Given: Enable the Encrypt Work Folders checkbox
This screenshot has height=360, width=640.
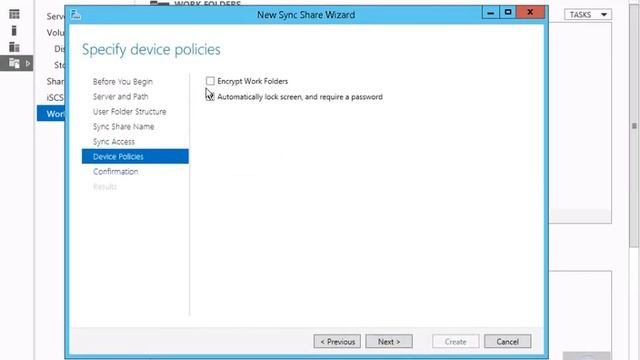Looking at the screenshot, I should [210, 81].
